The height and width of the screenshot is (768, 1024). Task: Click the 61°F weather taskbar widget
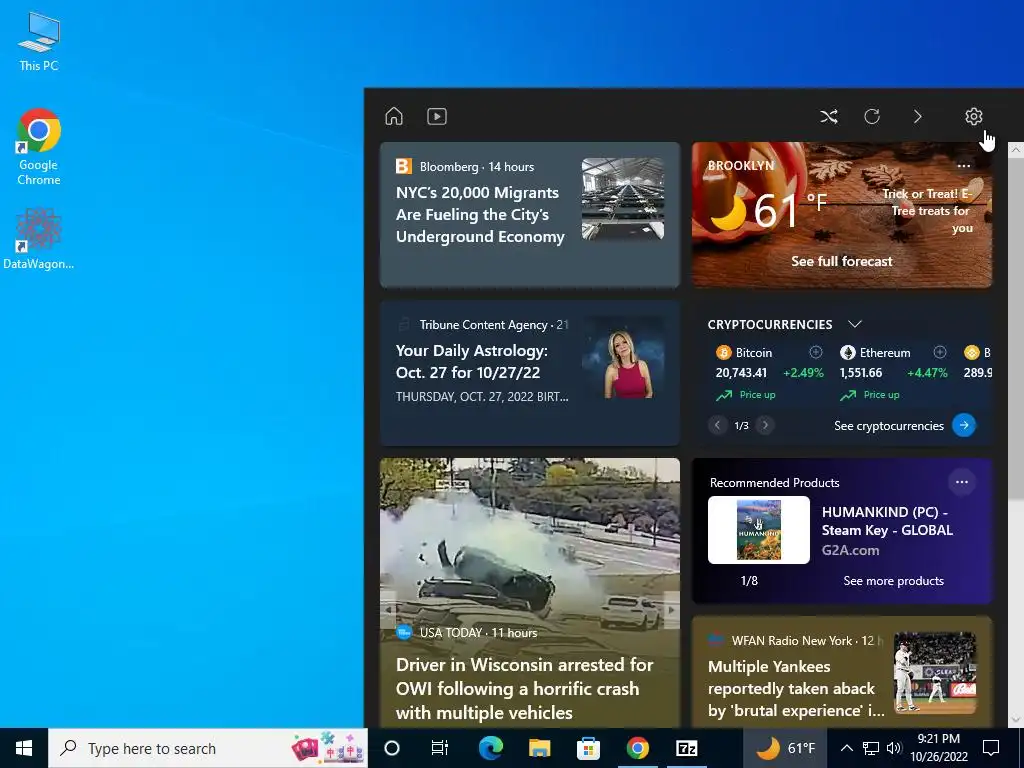786,748
